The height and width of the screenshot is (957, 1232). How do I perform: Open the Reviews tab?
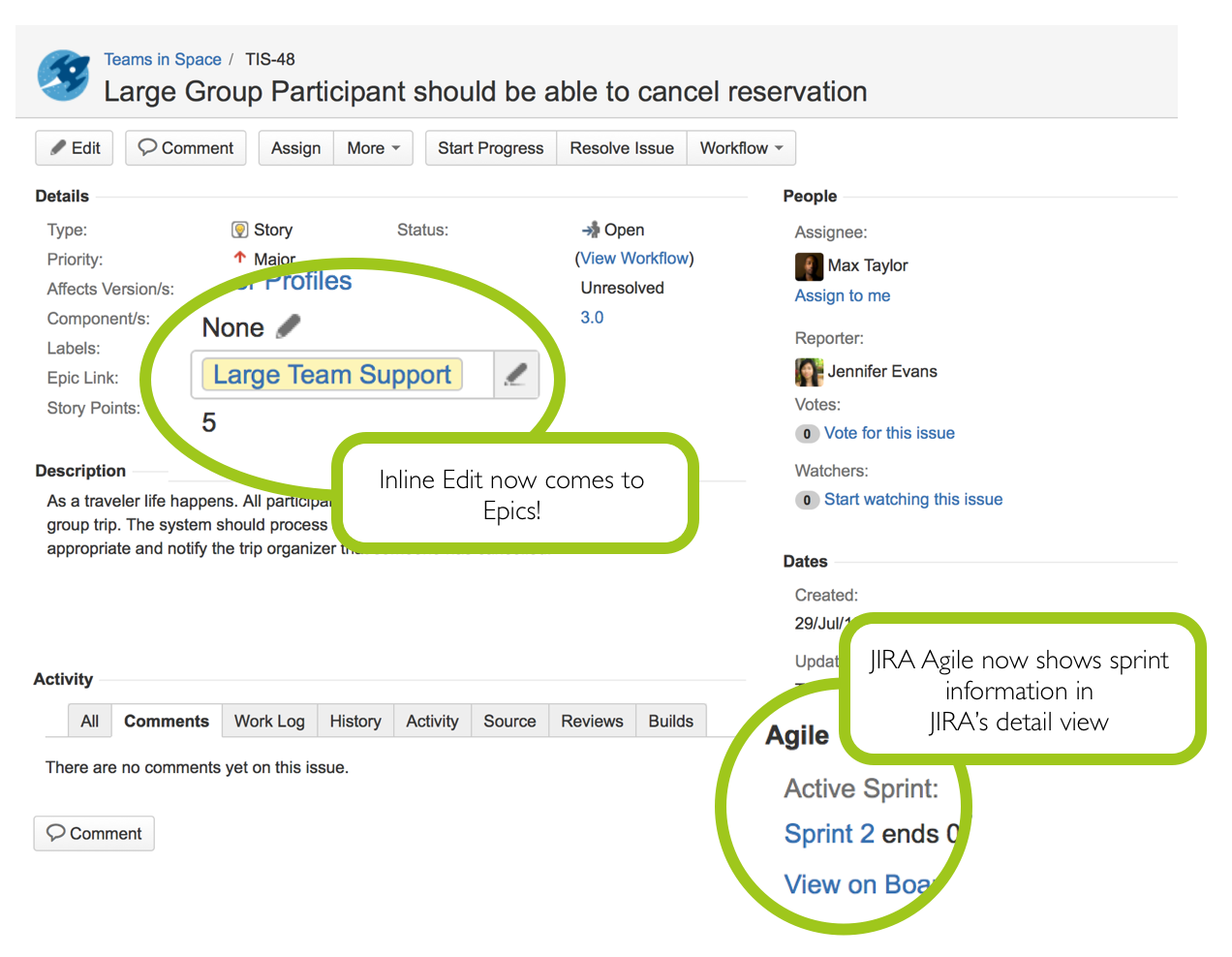coord(592,721)
